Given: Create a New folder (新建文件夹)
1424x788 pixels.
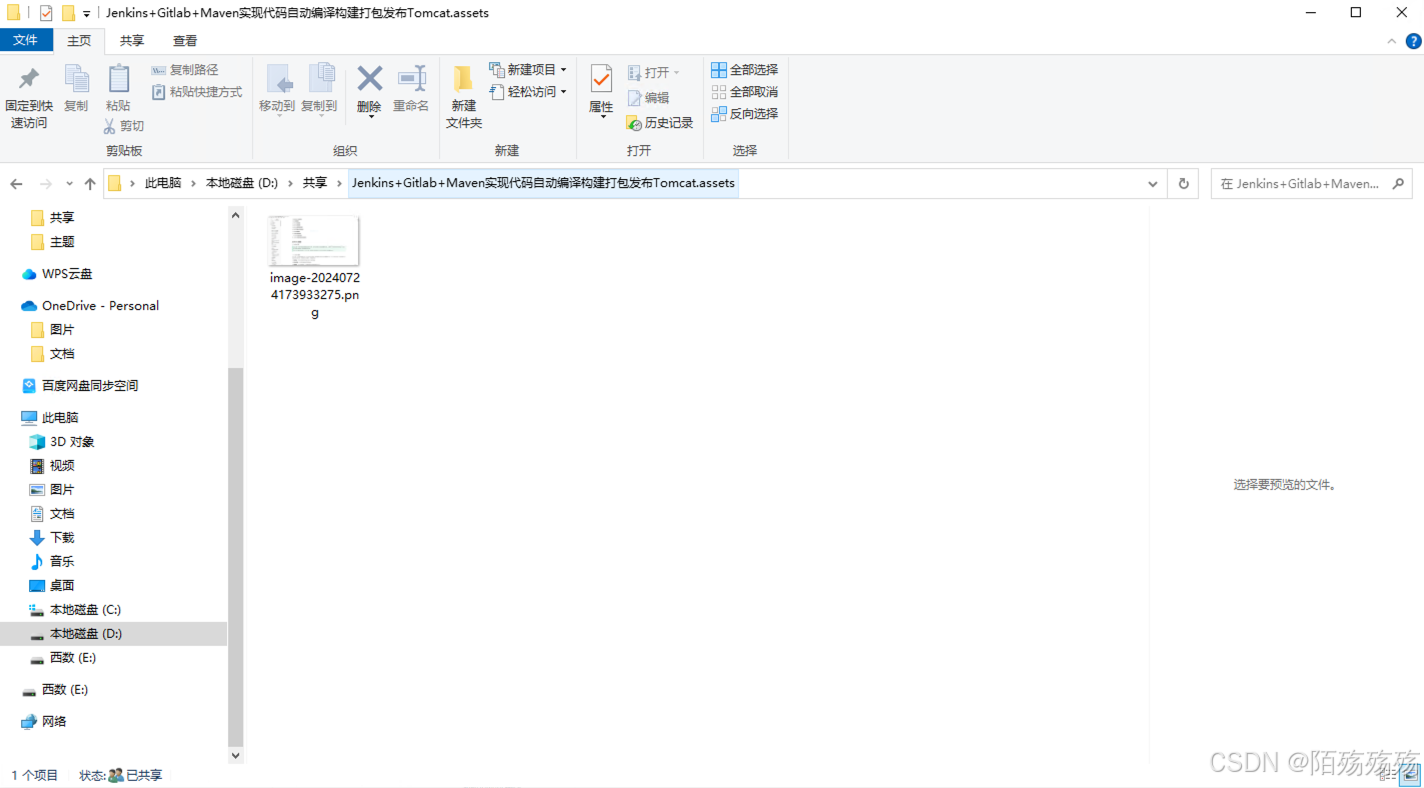Looking at the screenshot, I should [464, 97].
